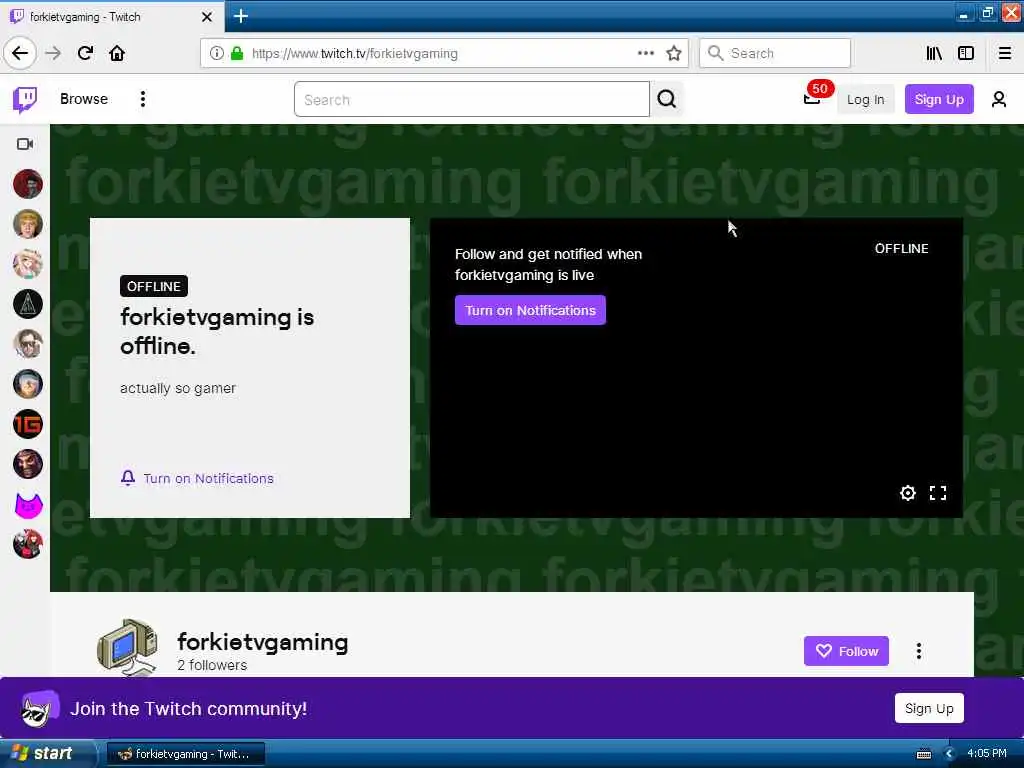This screenshot has width=1024, height=768.
Task: Open the red-haired character avatar sidebar channel
Action: (x=28, y=545)
